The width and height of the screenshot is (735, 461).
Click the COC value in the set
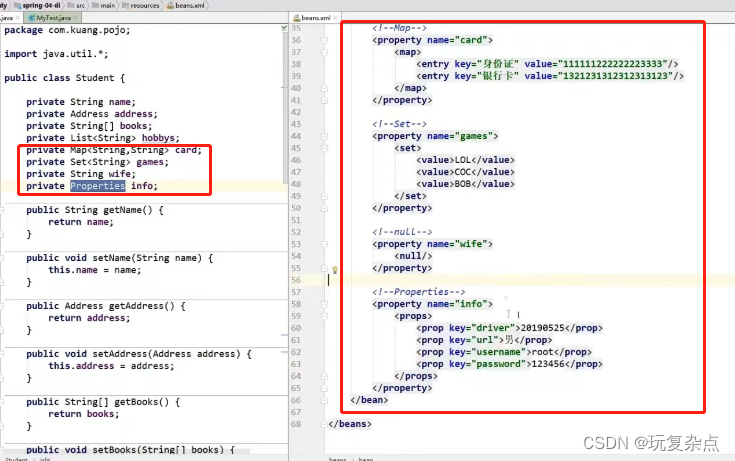tap(465, 172)
